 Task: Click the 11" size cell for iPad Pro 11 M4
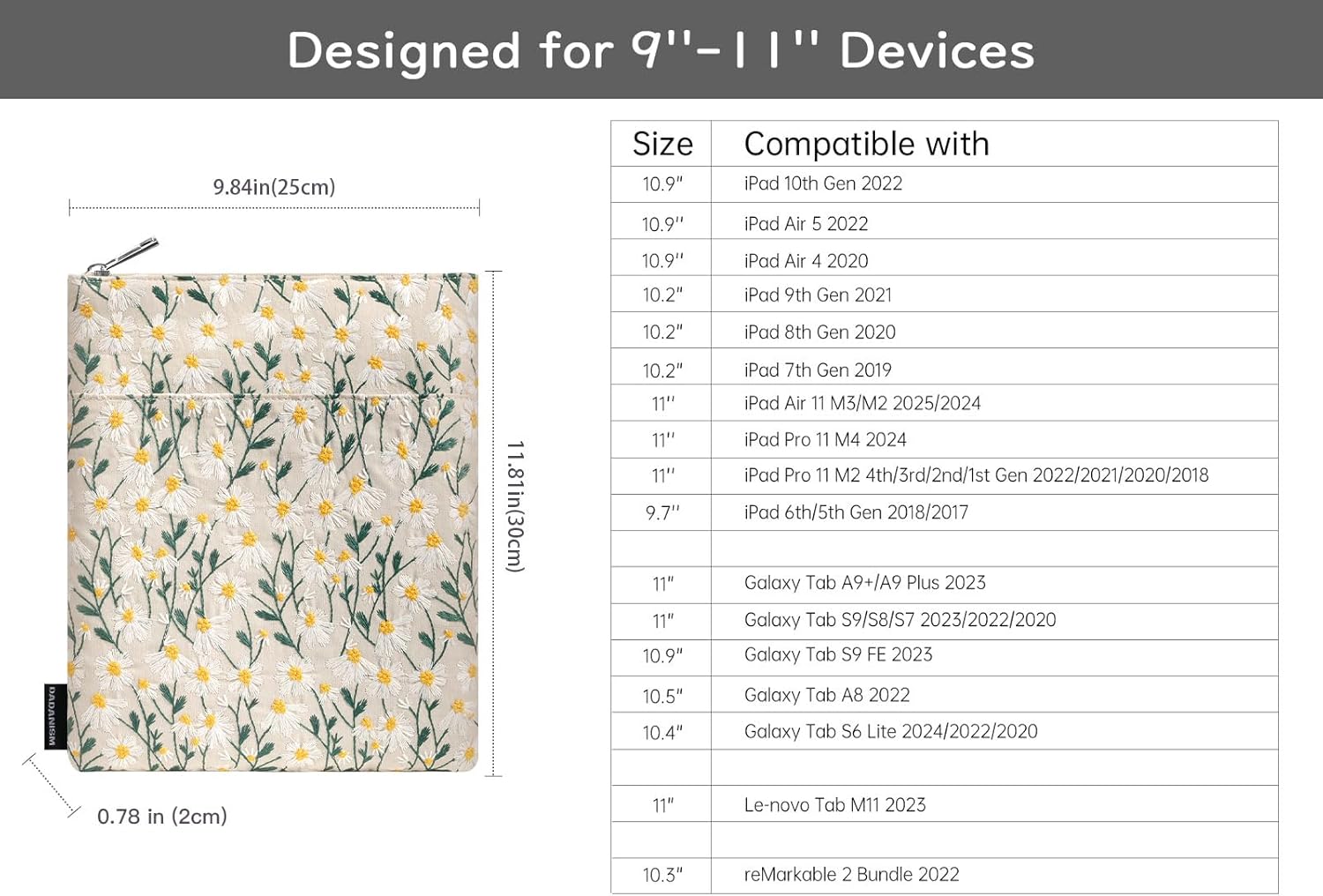663,440
